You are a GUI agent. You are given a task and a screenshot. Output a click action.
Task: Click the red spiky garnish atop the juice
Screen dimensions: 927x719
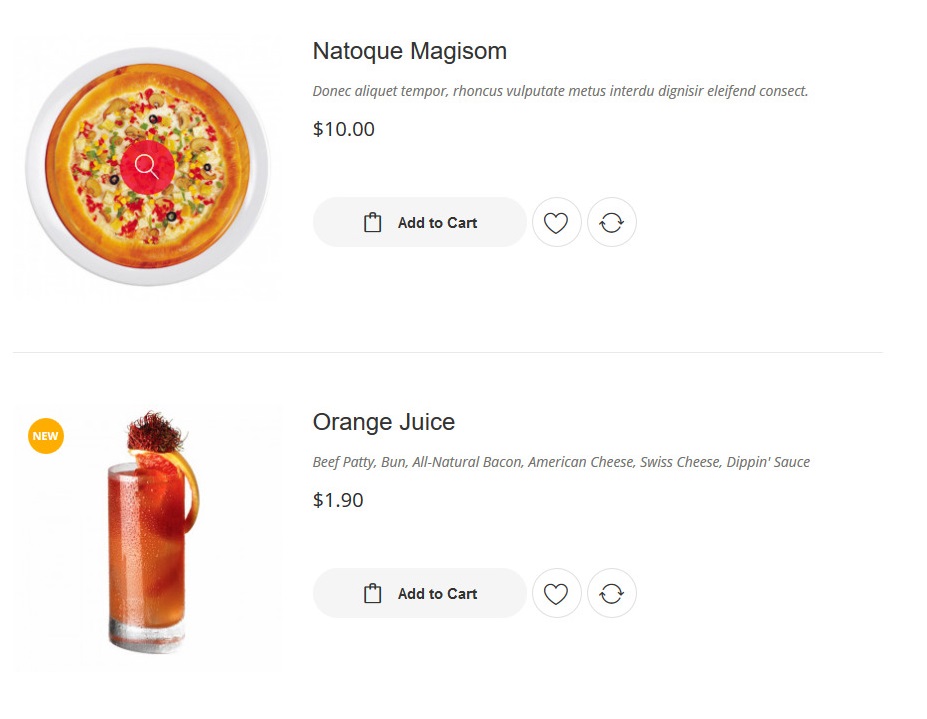pyautogui.click(x=155, y=431)
